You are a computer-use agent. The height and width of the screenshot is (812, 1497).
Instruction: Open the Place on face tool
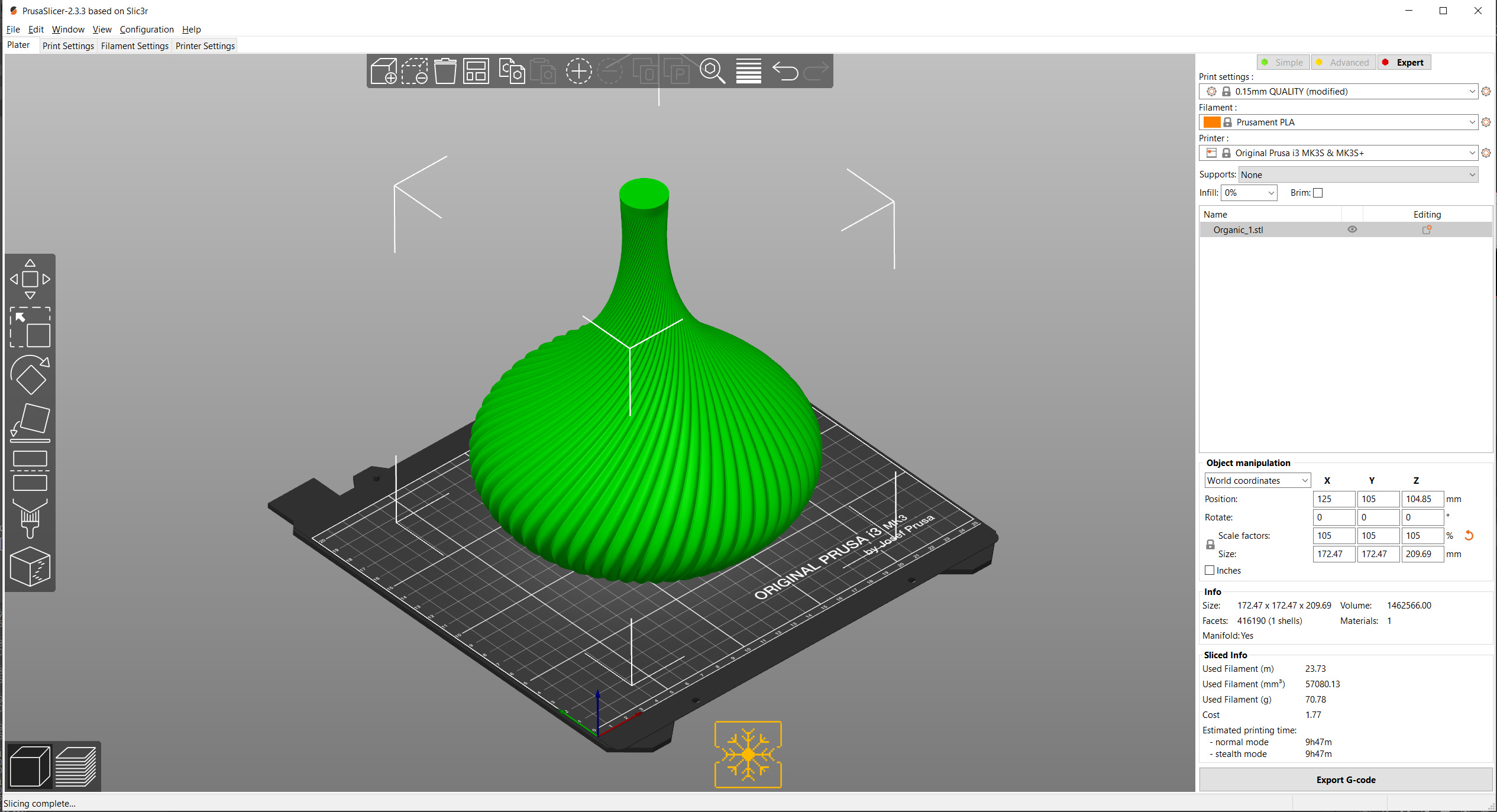[x=30, y=420]
